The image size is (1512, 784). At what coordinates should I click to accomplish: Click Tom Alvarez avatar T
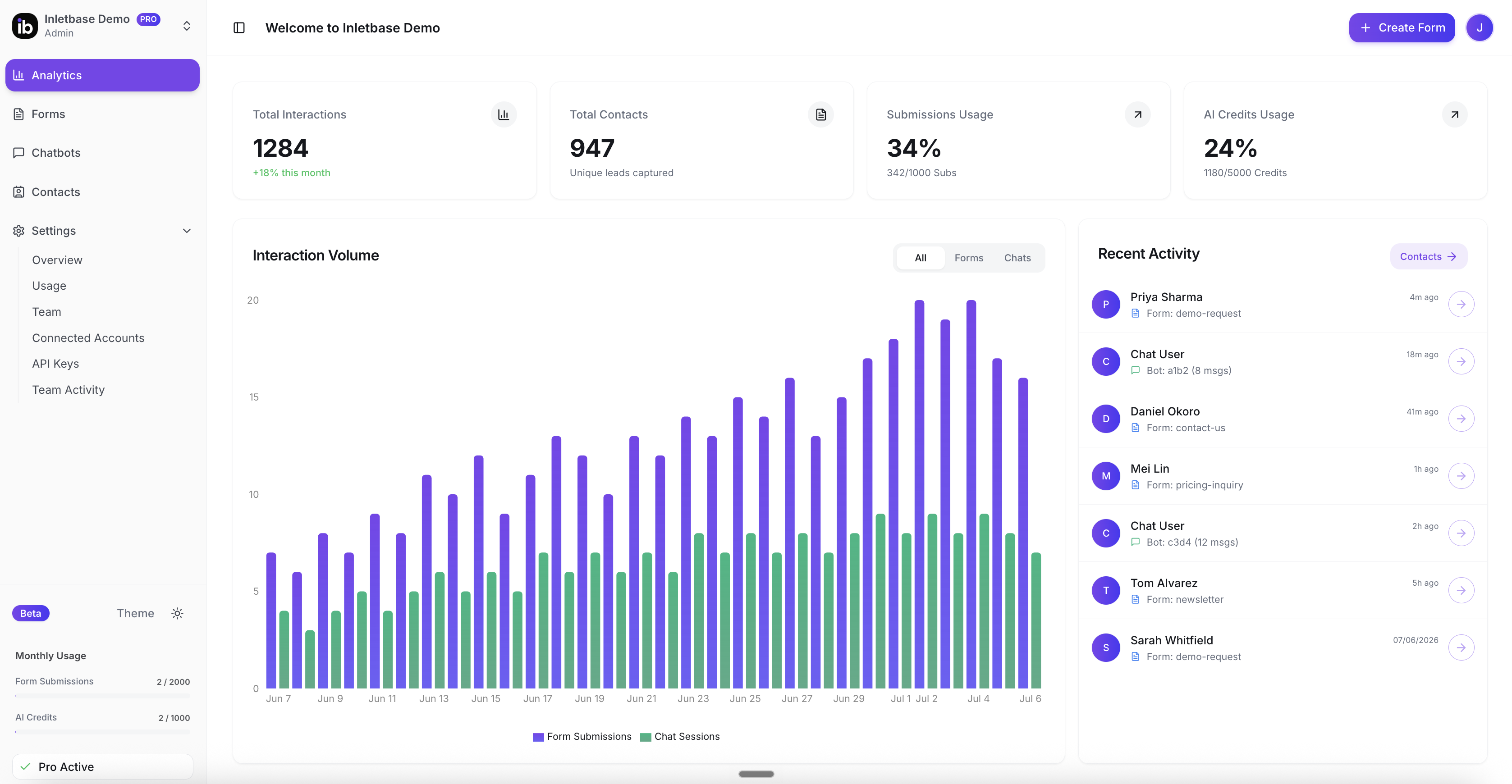coord(1106,590)
